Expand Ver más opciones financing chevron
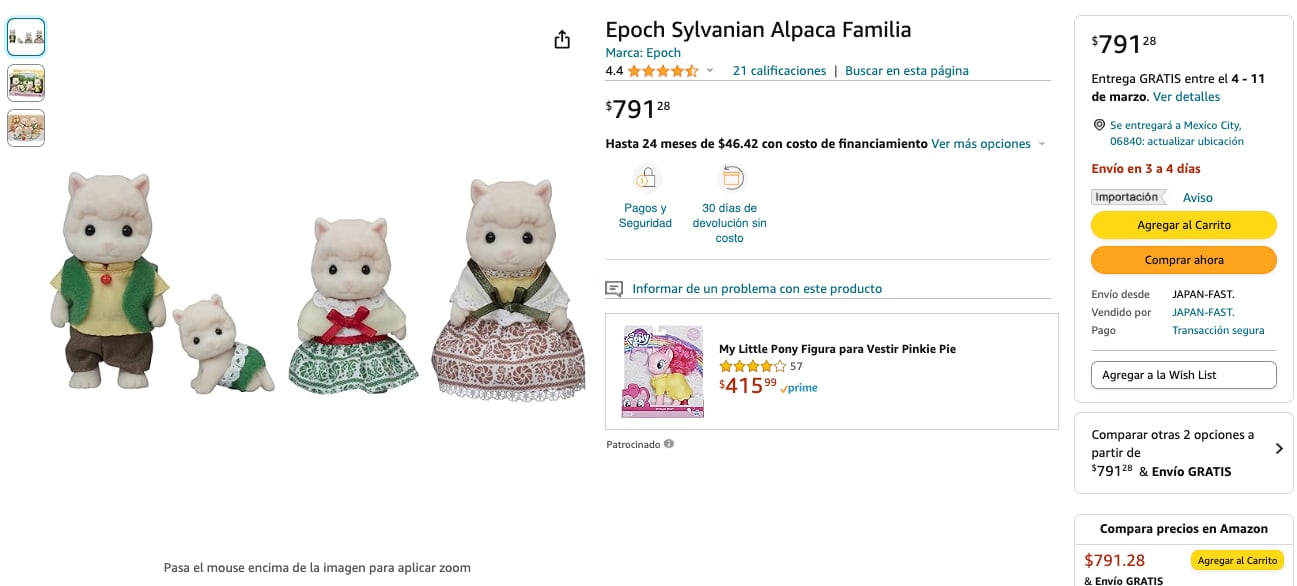 (1041, 144)
